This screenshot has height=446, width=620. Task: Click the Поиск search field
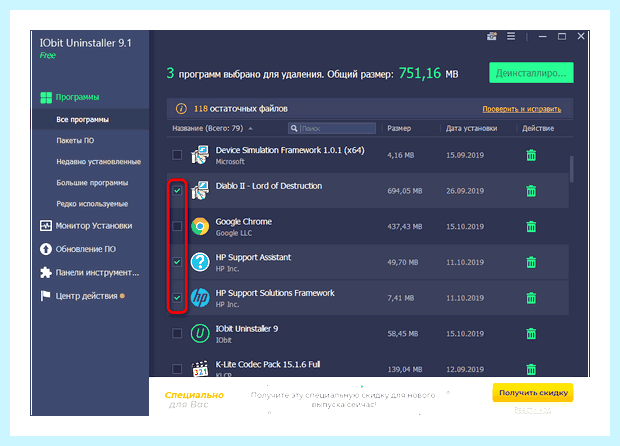[x=332, y=128]
